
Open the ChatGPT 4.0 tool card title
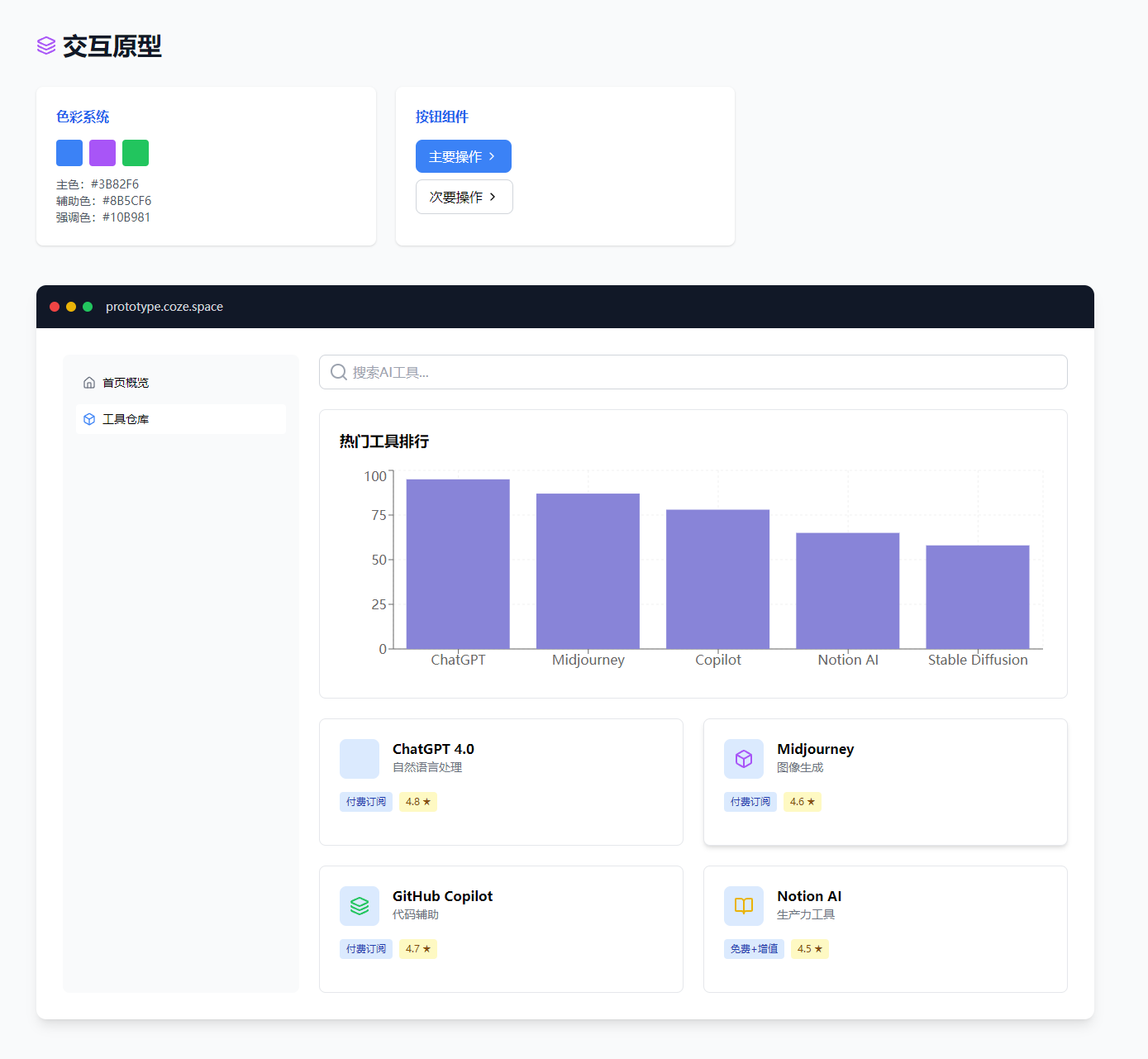(x=433, y=749)
